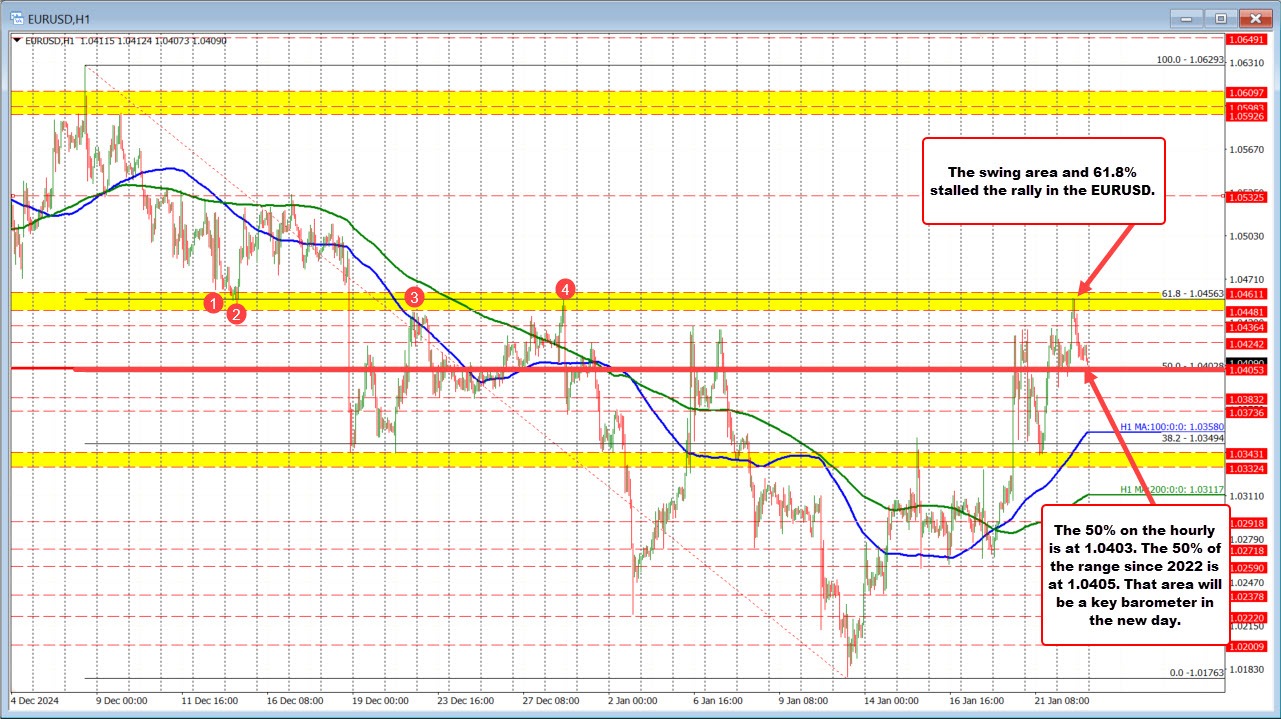The height and width of the screenshot is (719, 1281).
Task: Click the H1 MA:200 value label
Action: pos(1172,489)
